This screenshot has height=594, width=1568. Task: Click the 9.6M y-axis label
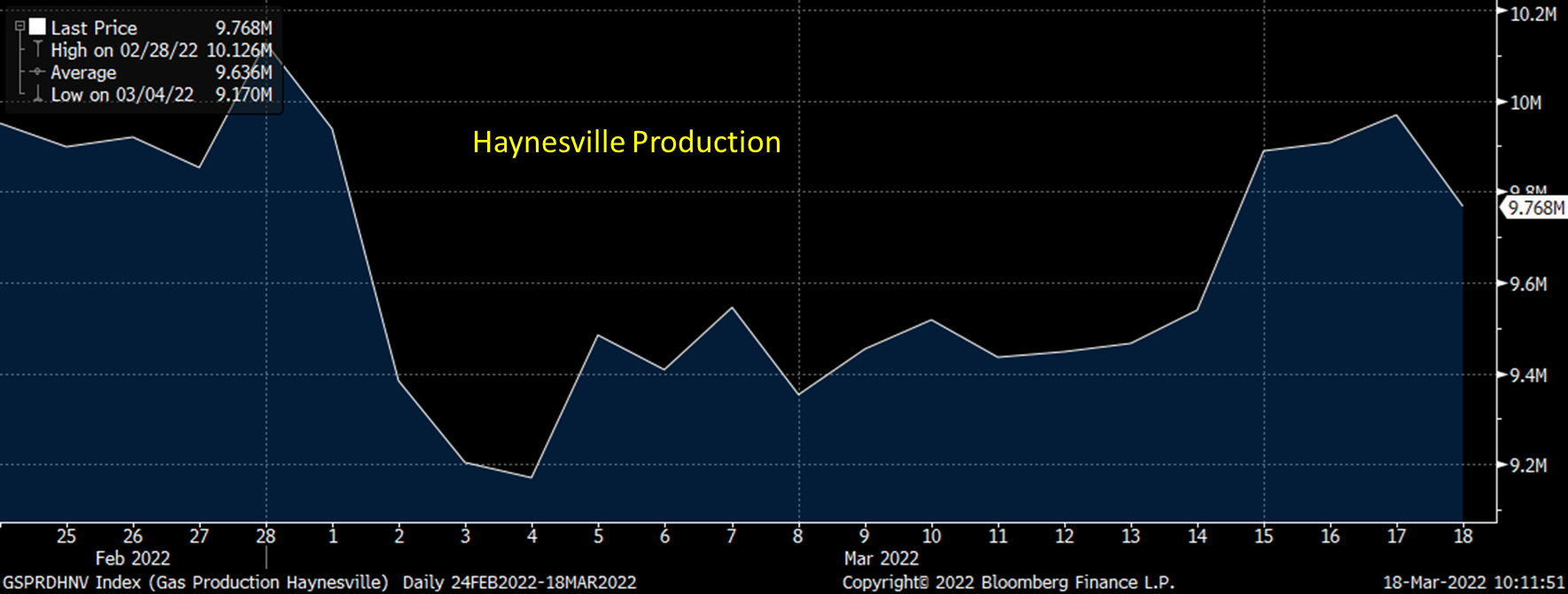click(x=1528, y=284)
